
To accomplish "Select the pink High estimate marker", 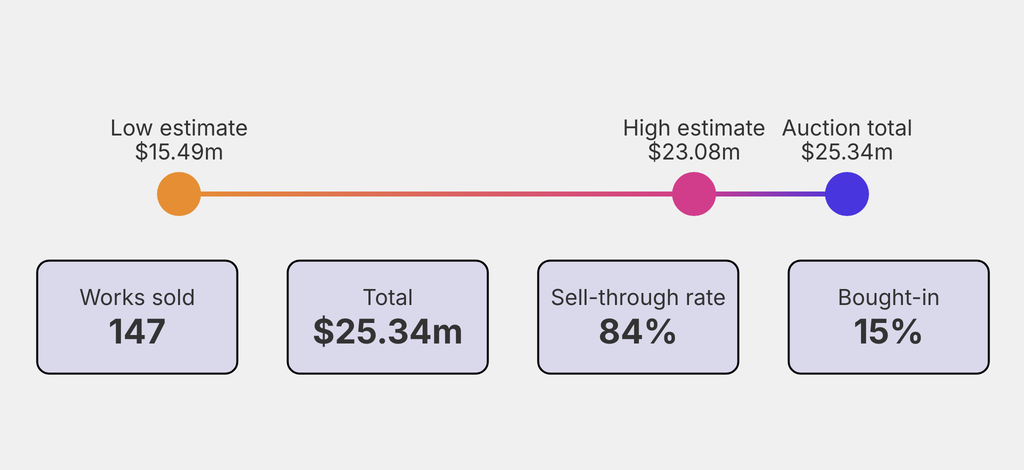I will coord(694,194).
